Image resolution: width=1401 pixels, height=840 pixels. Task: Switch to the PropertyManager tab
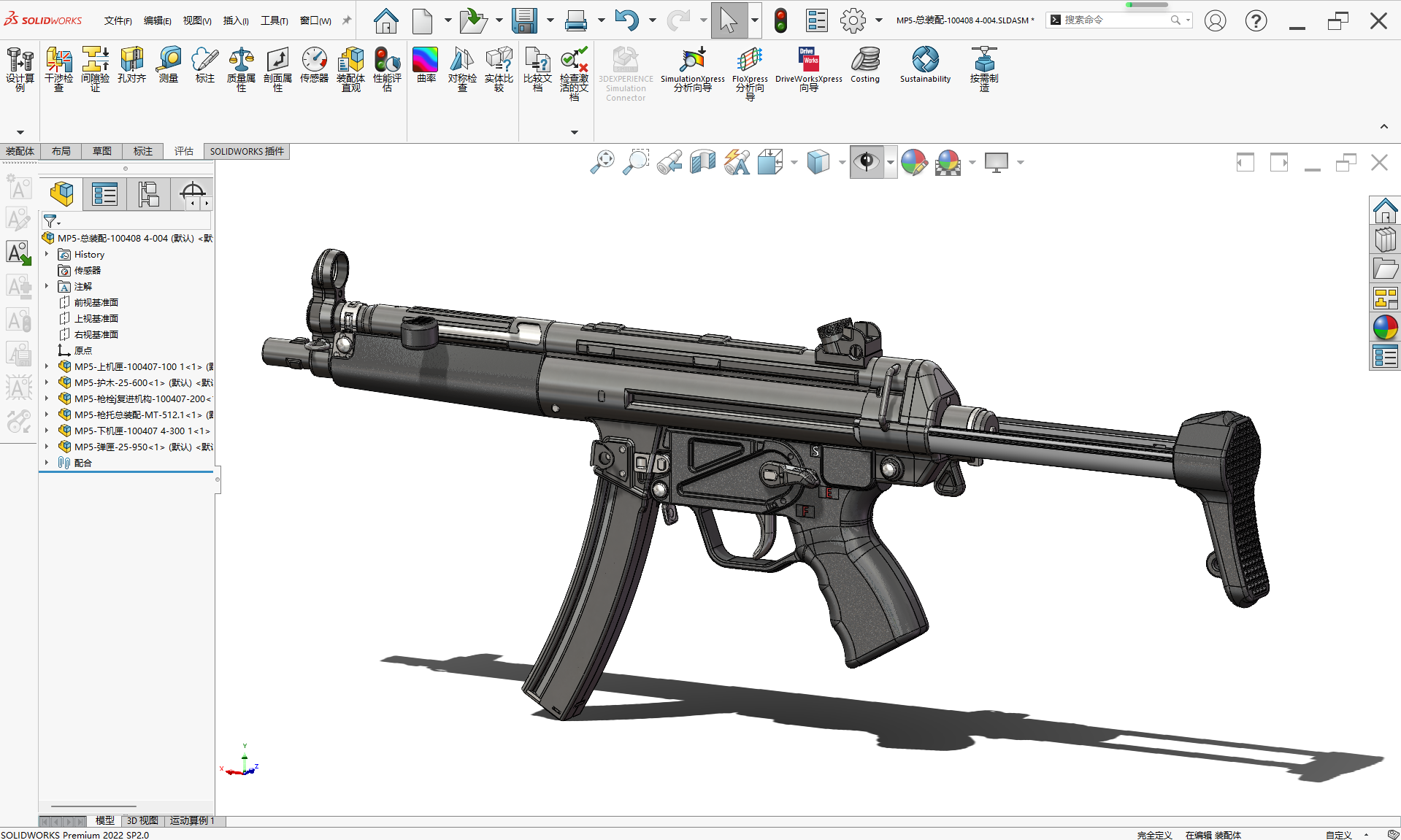click(x=104, y=194)
